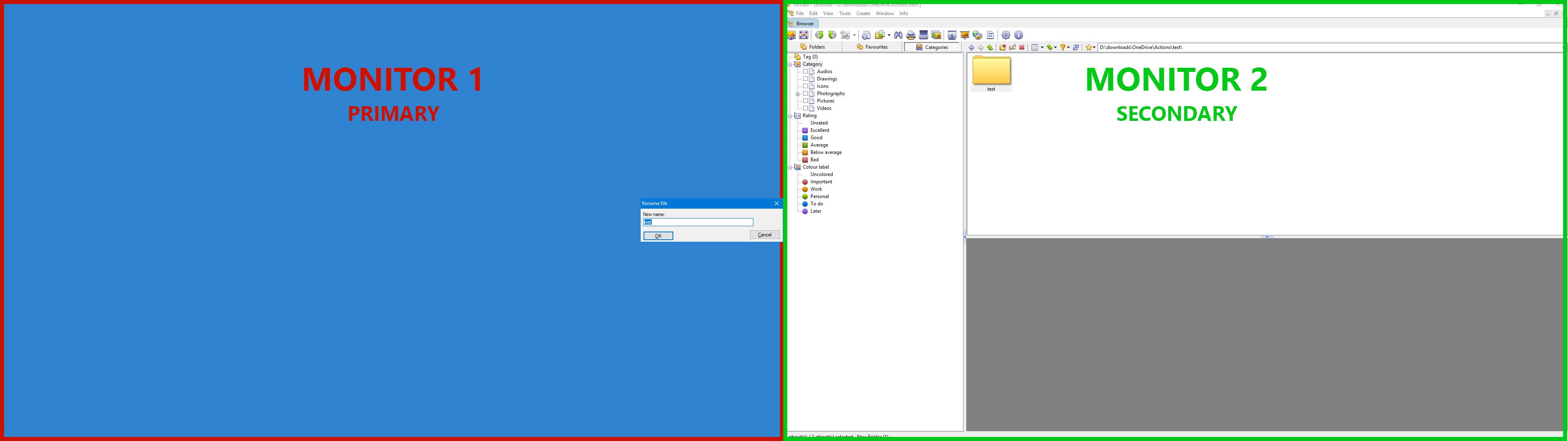
Task: Click the Print icon in toolbar
Action: tap(911, 36)
